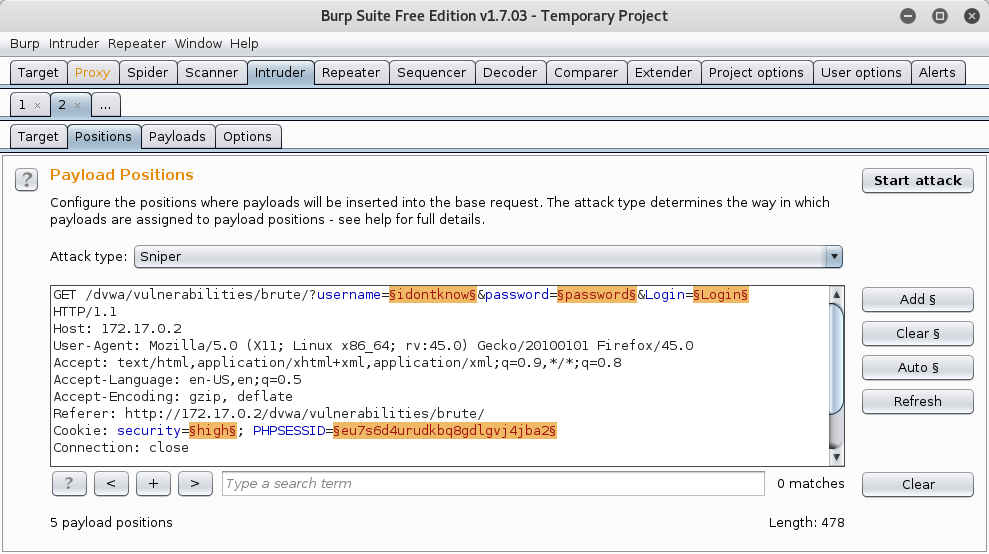Switch to the Extender tab
This screenshot has width=989, height=554.
tap(663, 73)
